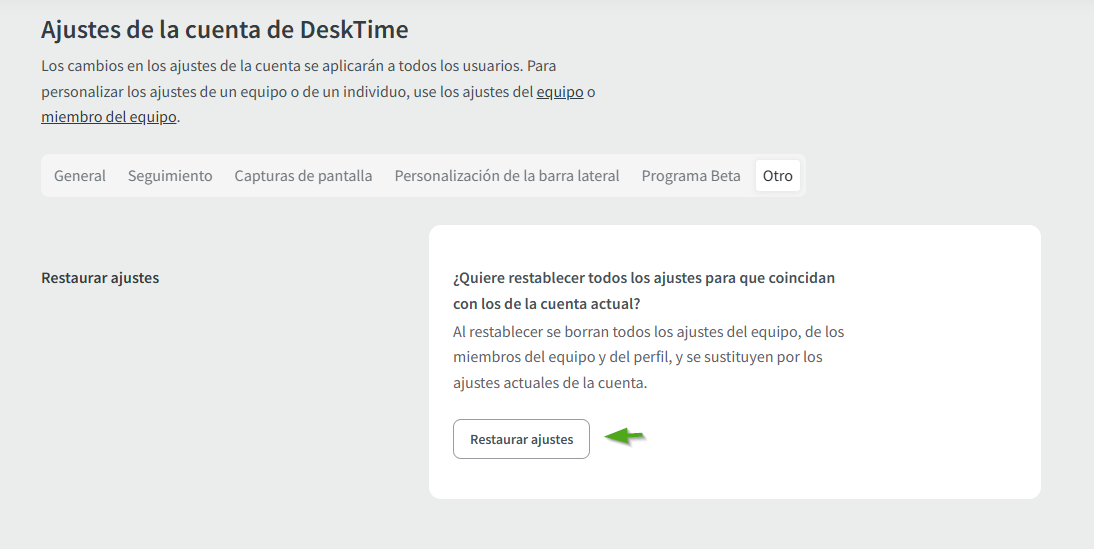This screenshot has height=549, width=1094.
Task: Click the "Al restablecer se borran" description text
Action: (648, 331)
